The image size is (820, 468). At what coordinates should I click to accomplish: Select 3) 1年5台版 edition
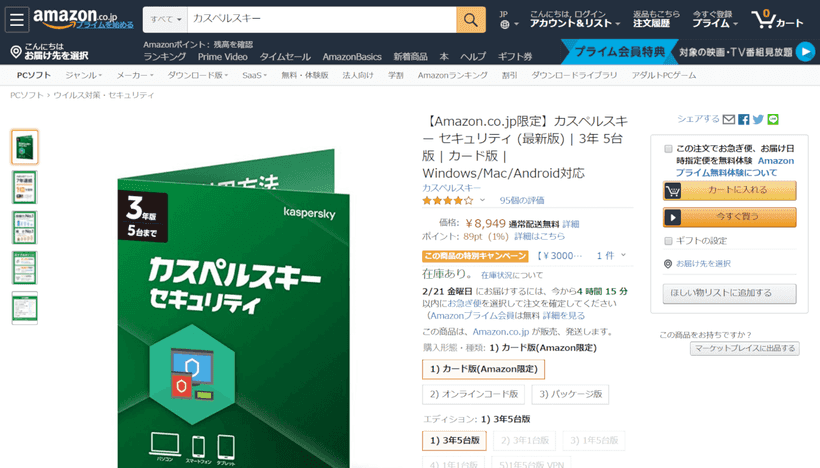pos(594,440)
